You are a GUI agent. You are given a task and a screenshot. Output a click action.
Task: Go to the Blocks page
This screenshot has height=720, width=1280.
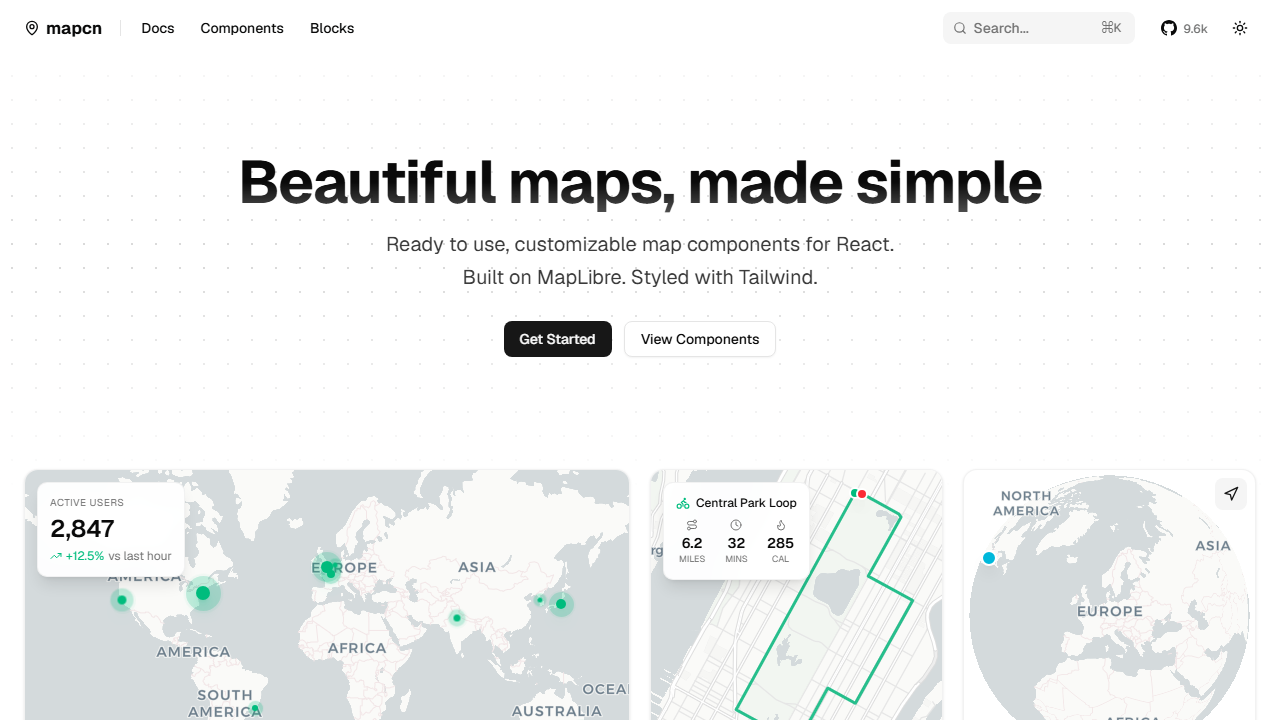coord(332,28)
